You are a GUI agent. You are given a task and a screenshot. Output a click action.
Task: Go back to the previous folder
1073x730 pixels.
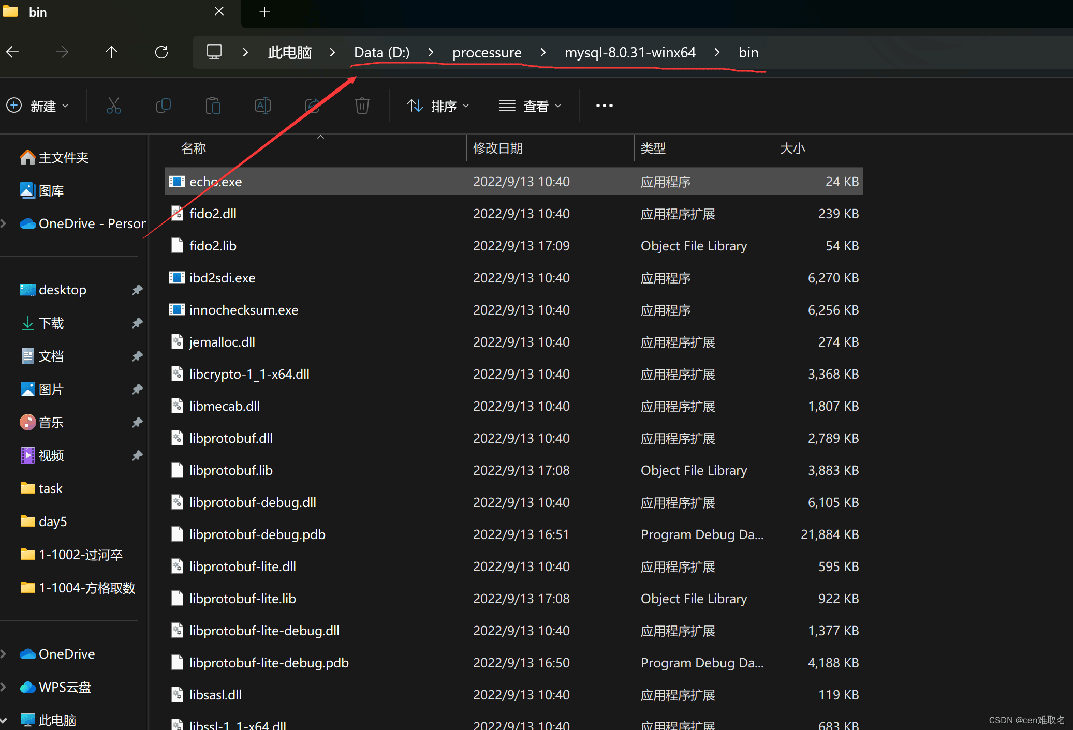(12, 52)
